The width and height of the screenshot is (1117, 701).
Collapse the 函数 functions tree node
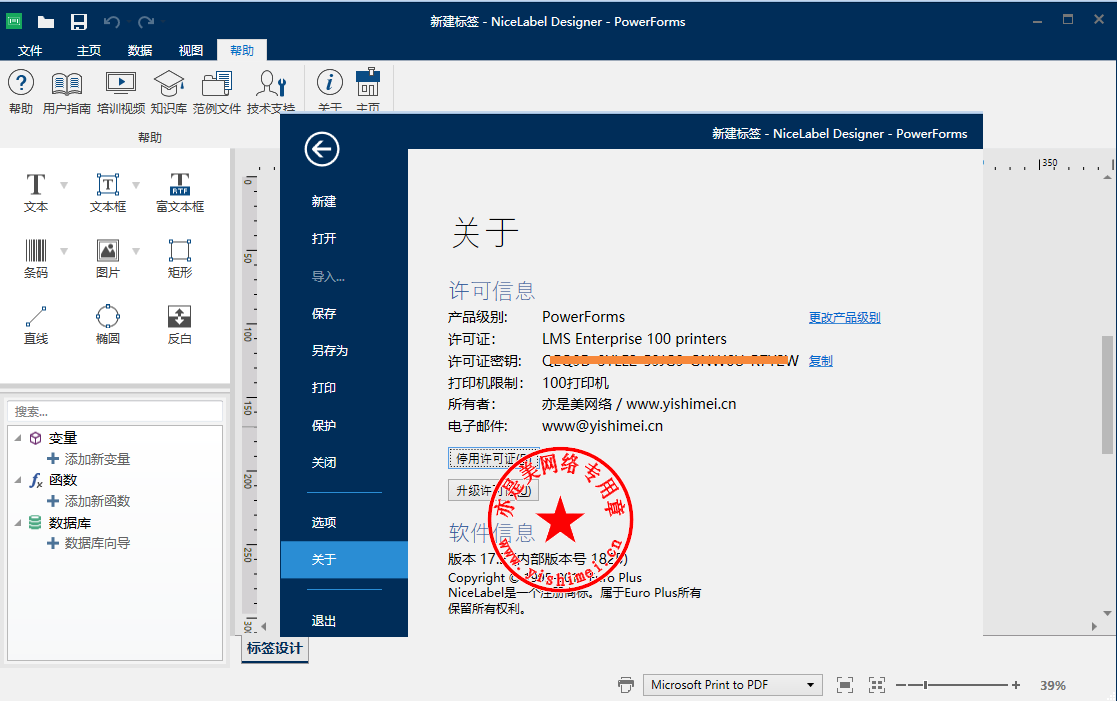coord(18,480)
